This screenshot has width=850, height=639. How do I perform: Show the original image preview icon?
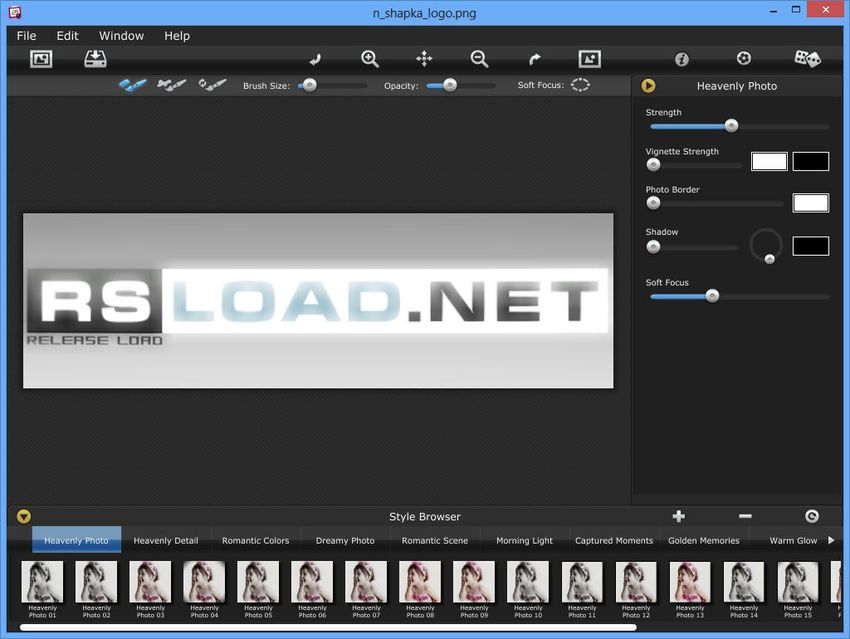589,59
